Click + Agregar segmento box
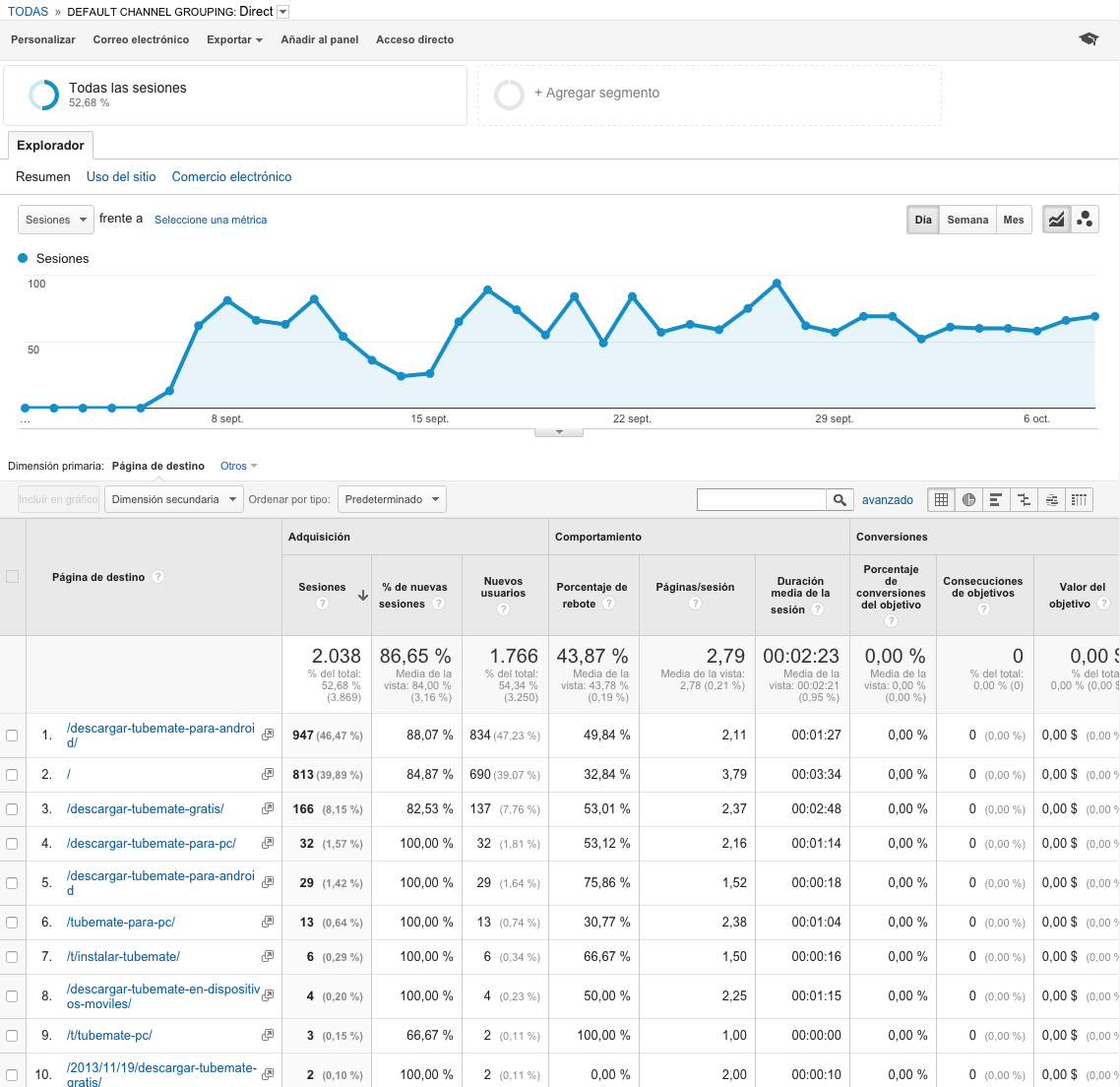Viewport: 1120px width, 1087px height. pos(710,96)
